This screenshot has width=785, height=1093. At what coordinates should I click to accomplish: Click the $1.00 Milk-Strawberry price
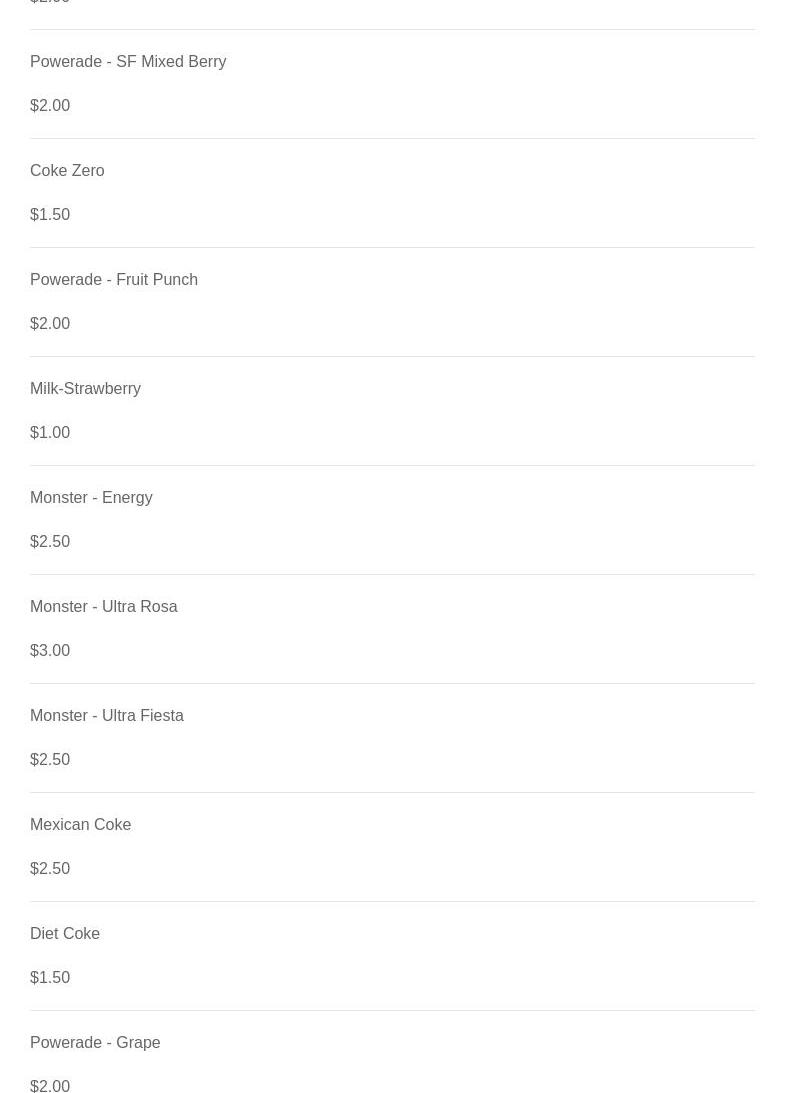point(50,433)
